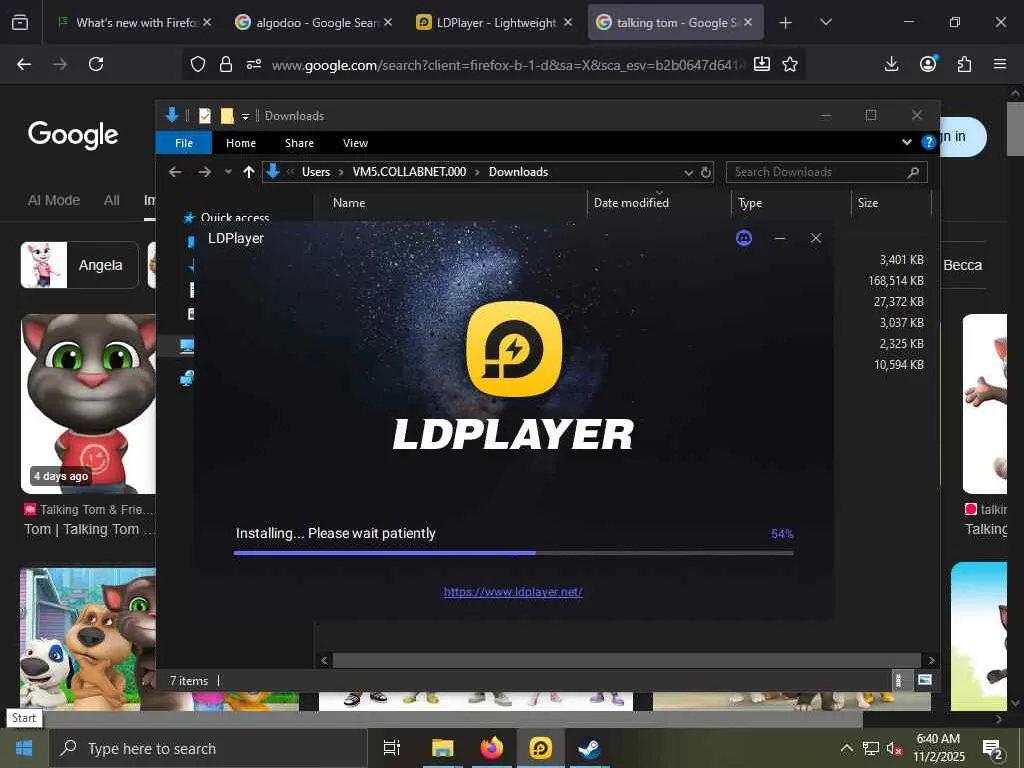Open the notification center icon
The height and width of the screenshot is (768, 1024).
click(x=993, y=749)
